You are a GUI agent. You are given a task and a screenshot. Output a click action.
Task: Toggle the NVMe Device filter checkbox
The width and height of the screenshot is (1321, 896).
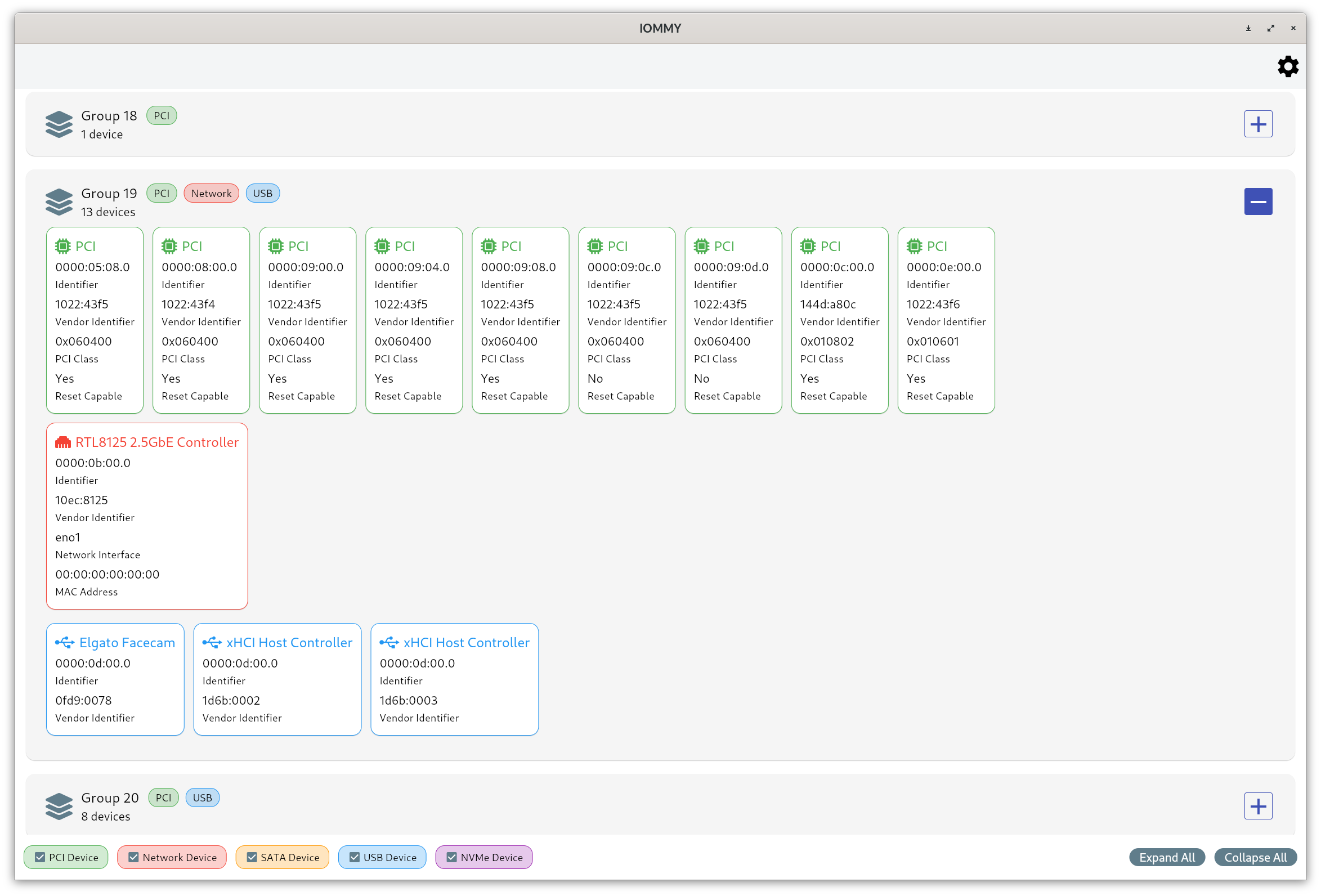point(452,857)
